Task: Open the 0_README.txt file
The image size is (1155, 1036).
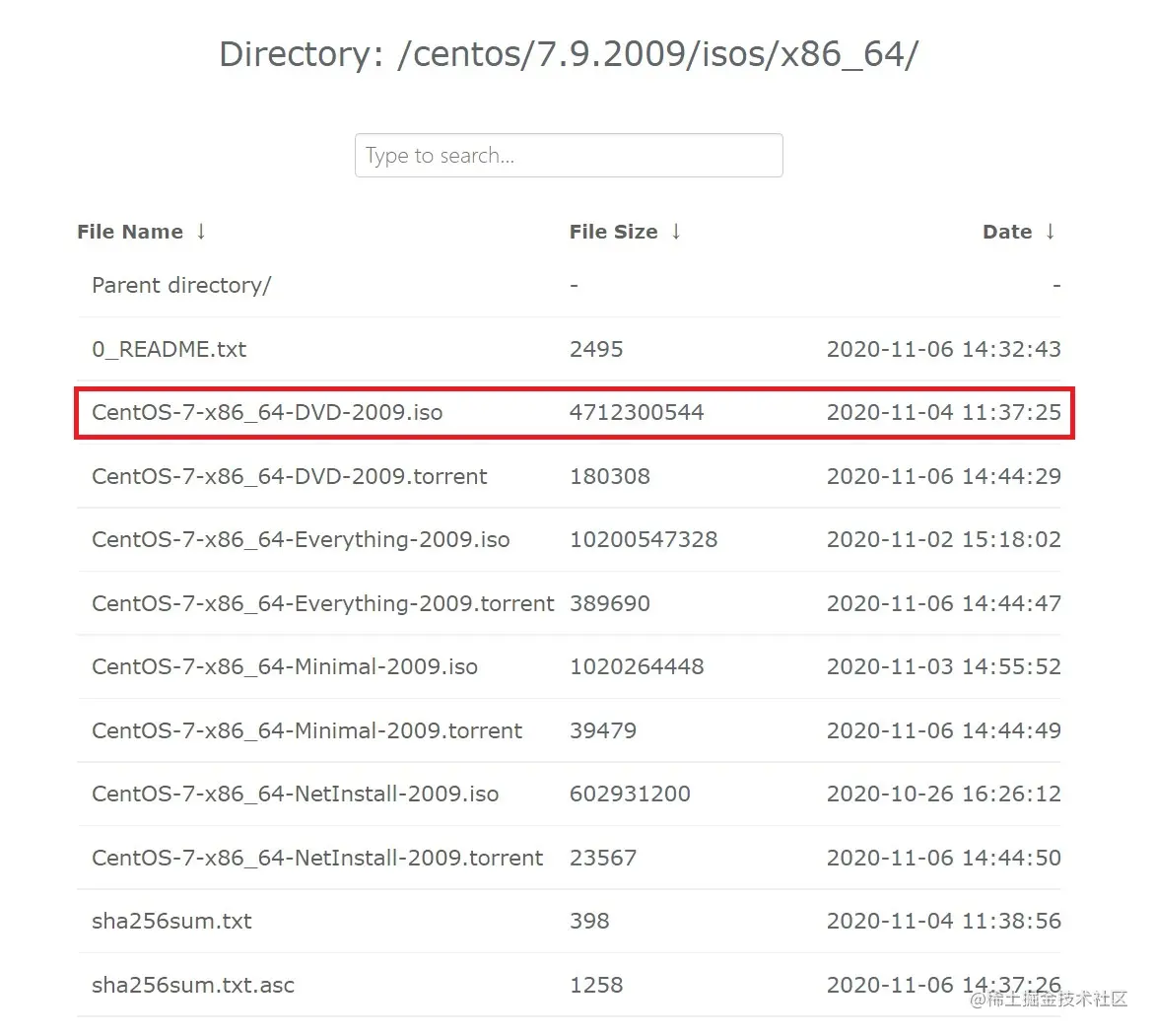Action: (x=169, y=349)
